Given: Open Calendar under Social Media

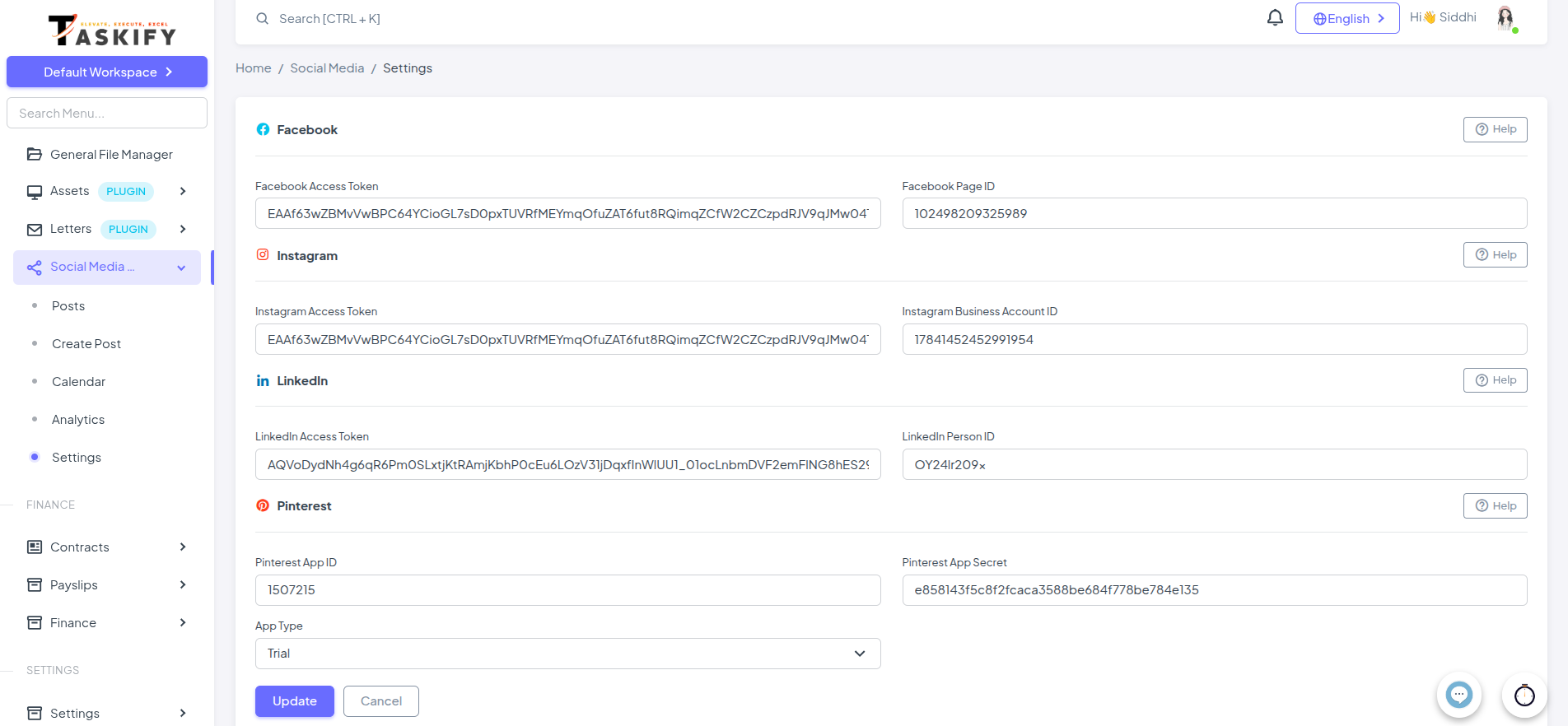Looking at the screenshot, I should pyautogui.click(x=78, y=382).
